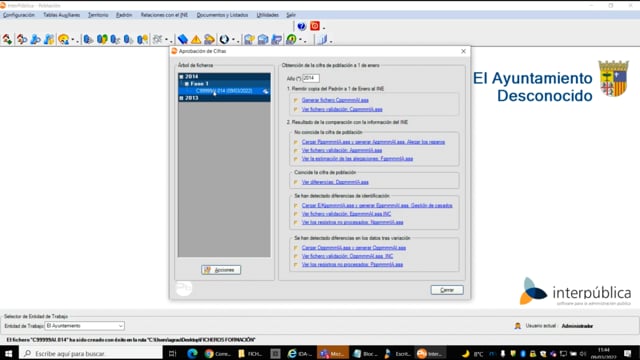The width and height of the screenshot is (640, 360).
Task: Open the Padrón menu
Action: tap(124, 15)
